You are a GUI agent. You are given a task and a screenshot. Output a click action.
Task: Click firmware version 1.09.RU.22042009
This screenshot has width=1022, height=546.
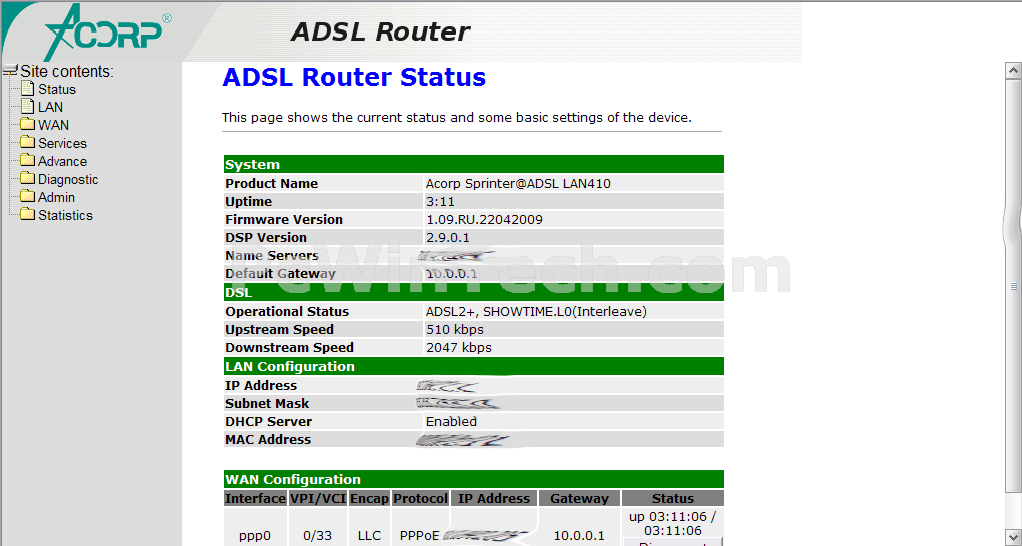coord(484,220)
